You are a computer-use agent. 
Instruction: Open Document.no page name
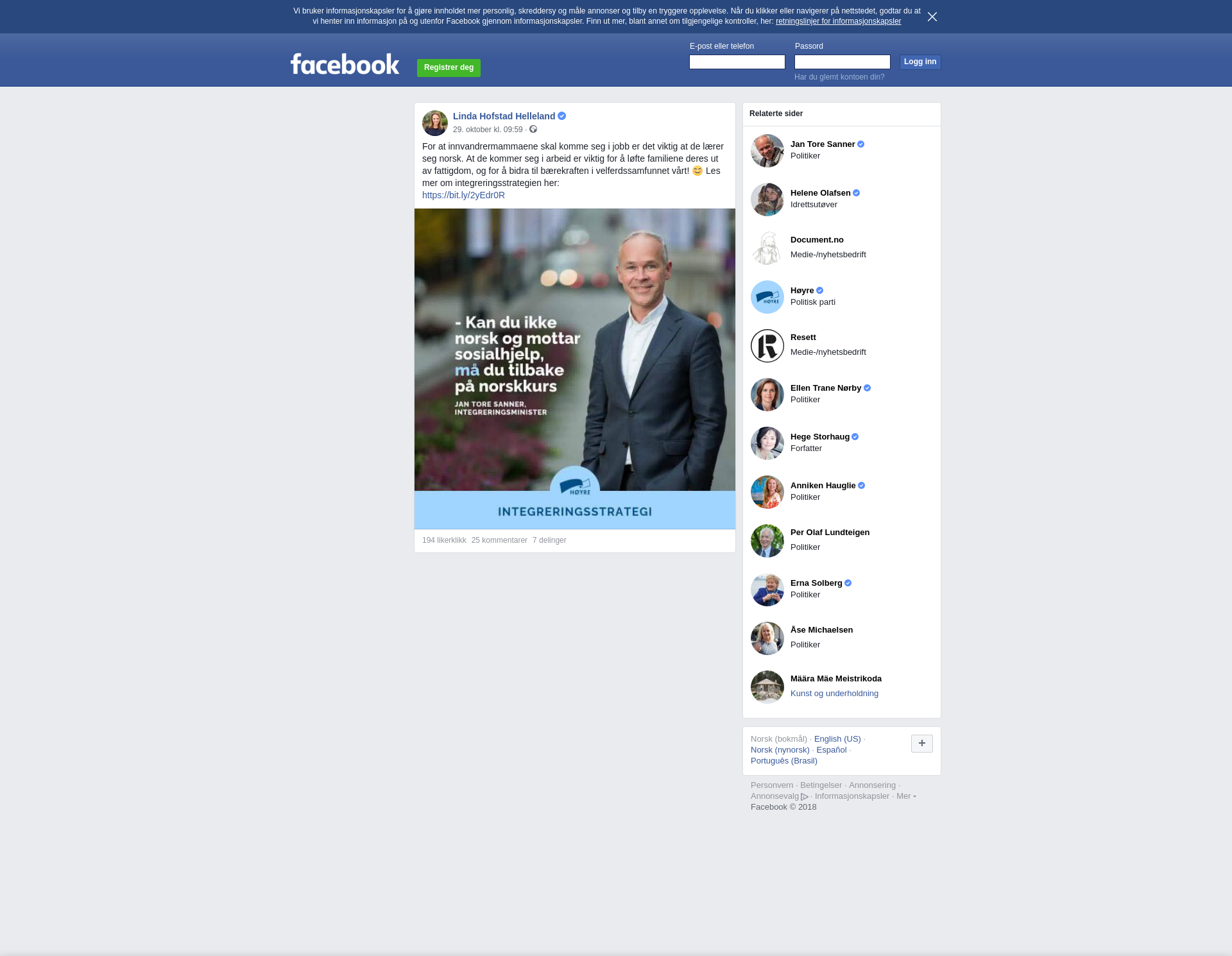point(817,240)
